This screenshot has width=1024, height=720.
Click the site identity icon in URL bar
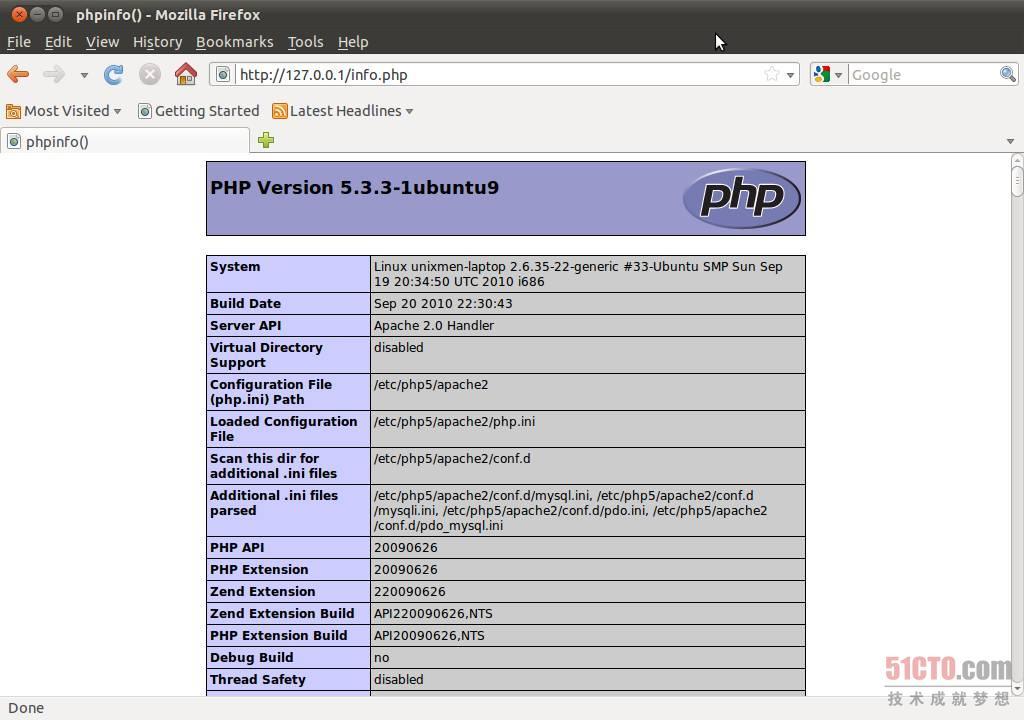point(223,74)
